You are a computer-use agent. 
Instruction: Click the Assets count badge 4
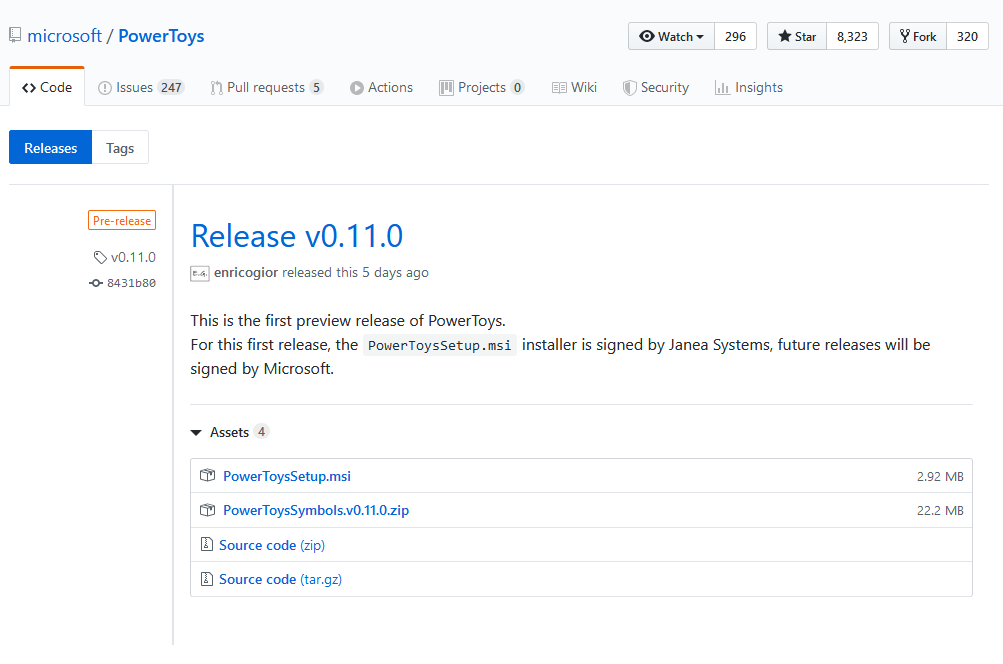[x=261, y=431]
